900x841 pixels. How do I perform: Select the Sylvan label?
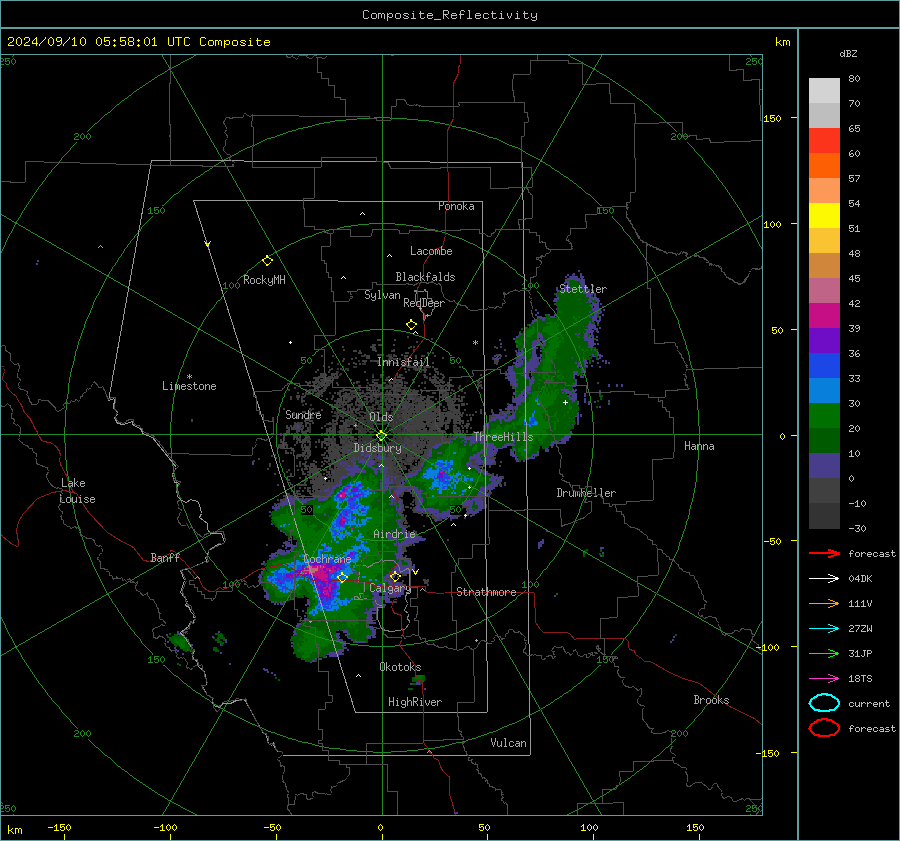(x=382, y=295)
